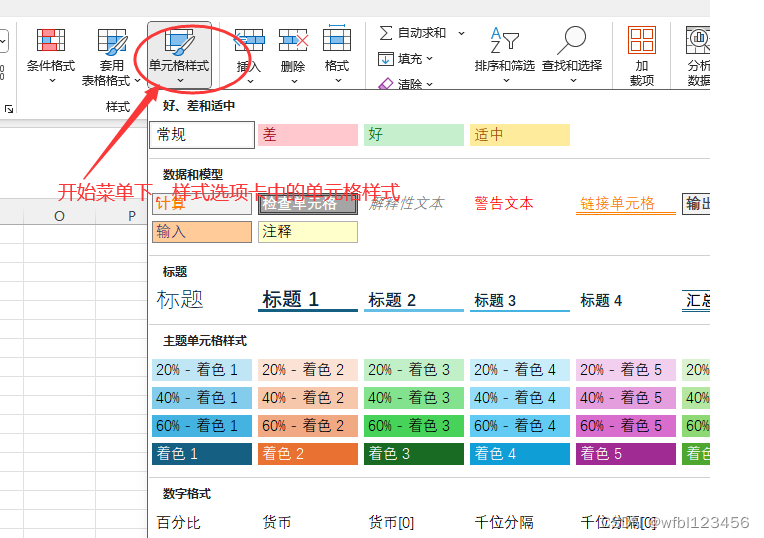Expand the 条件格式 dropdown arrow

52,80
